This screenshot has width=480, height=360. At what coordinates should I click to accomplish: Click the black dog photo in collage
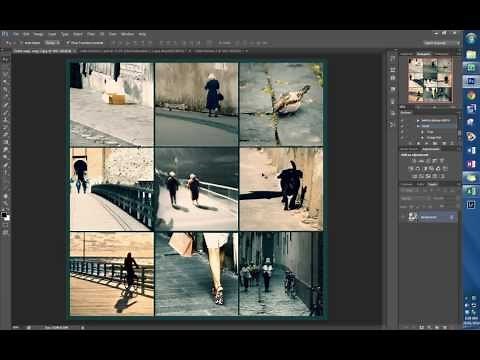pyautogui.click(x=281, y=189)
